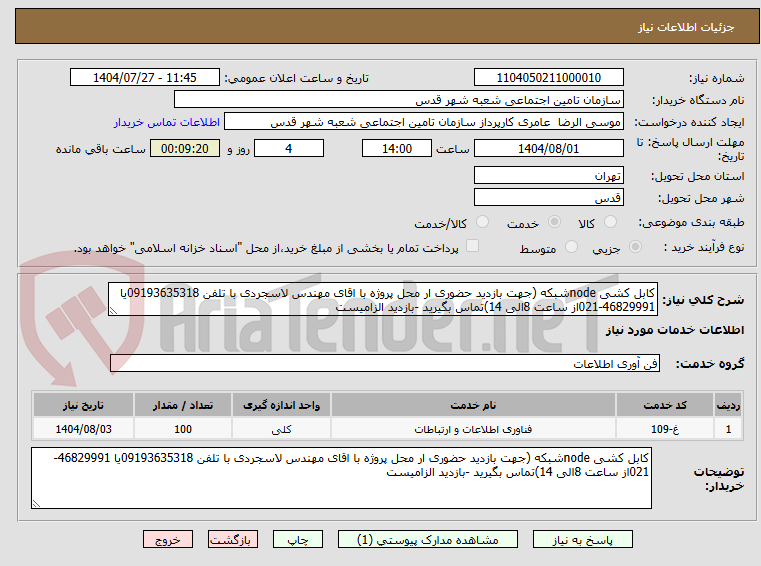Click the کد خدمت column header
This screenshot has height=566, width=761.
(665, 405)
